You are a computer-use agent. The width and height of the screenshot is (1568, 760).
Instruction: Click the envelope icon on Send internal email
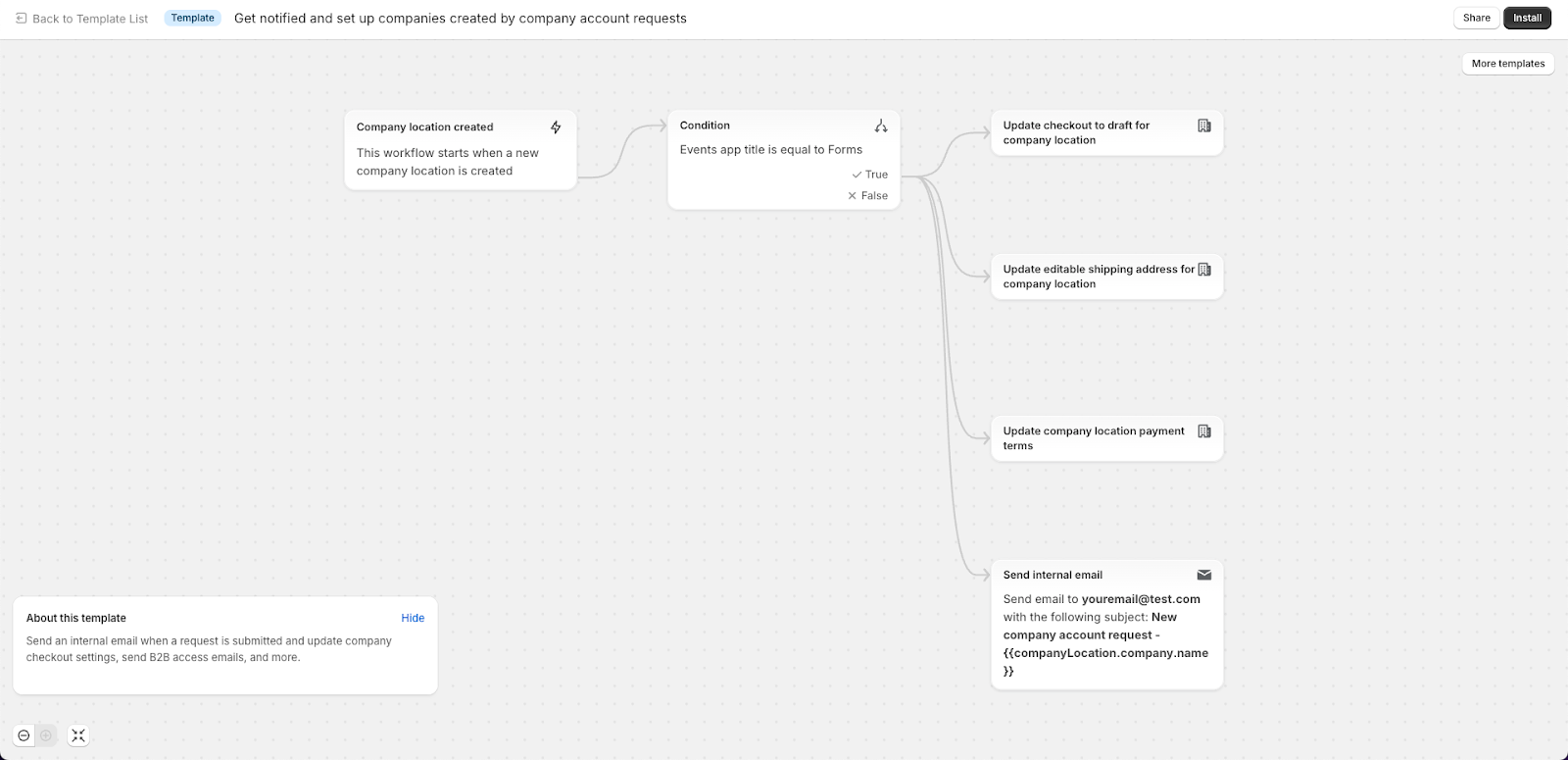[1204, 575]
